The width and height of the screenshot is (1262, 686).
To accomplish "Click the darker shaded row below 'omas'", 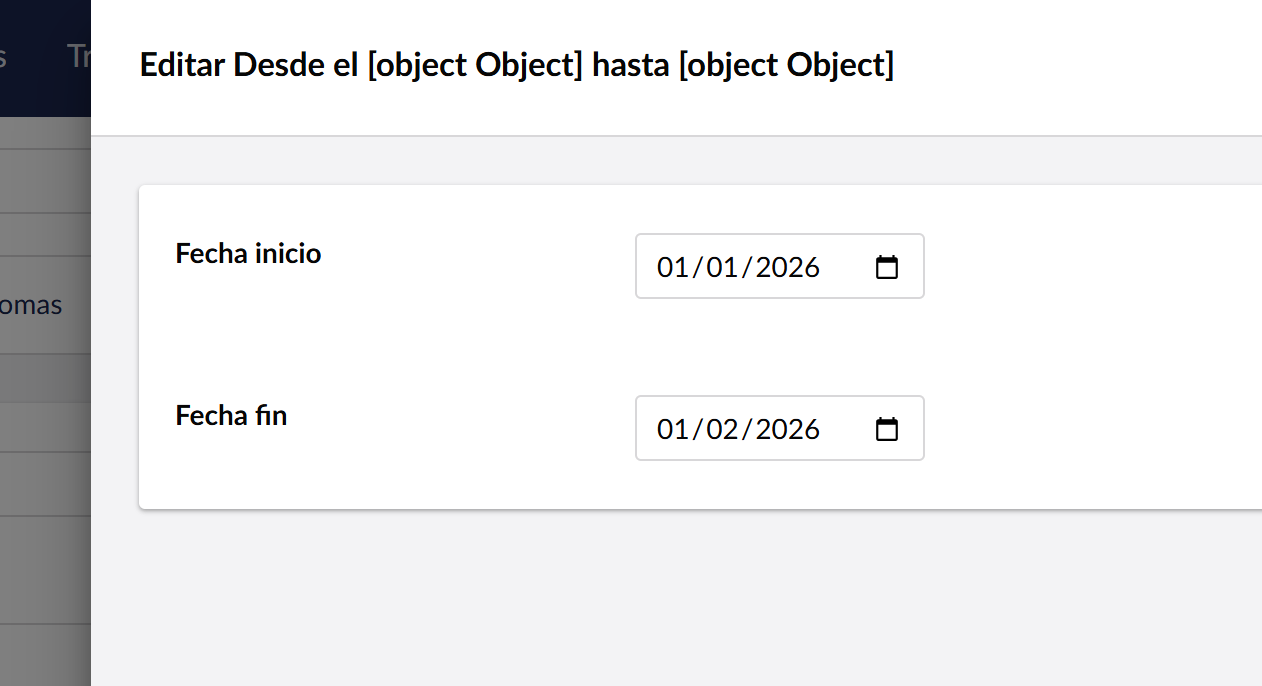I will [45, 379].
